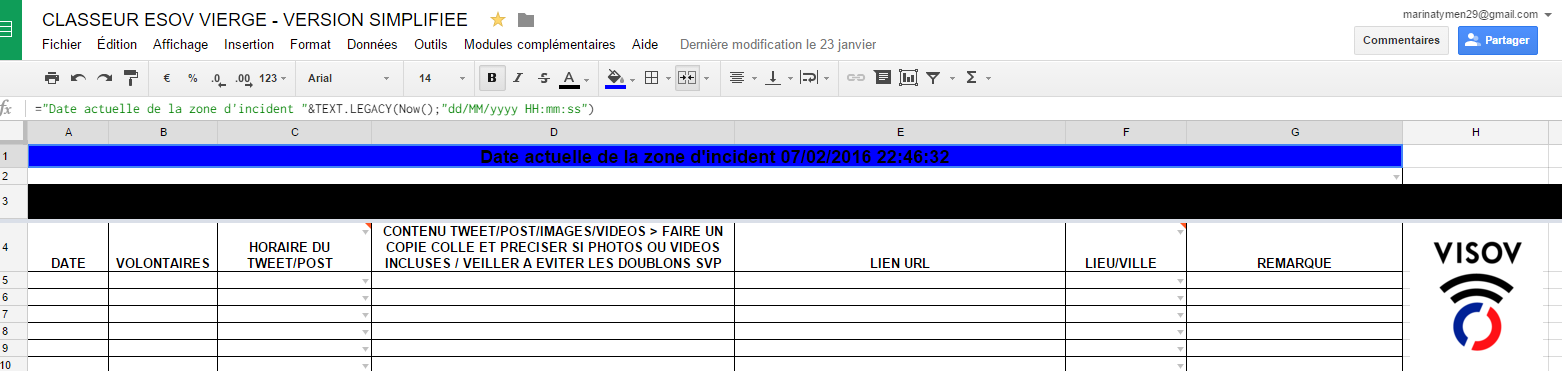Screen dimensions: 1562x371
Task: Click the Partager button
Action: 1498,40
